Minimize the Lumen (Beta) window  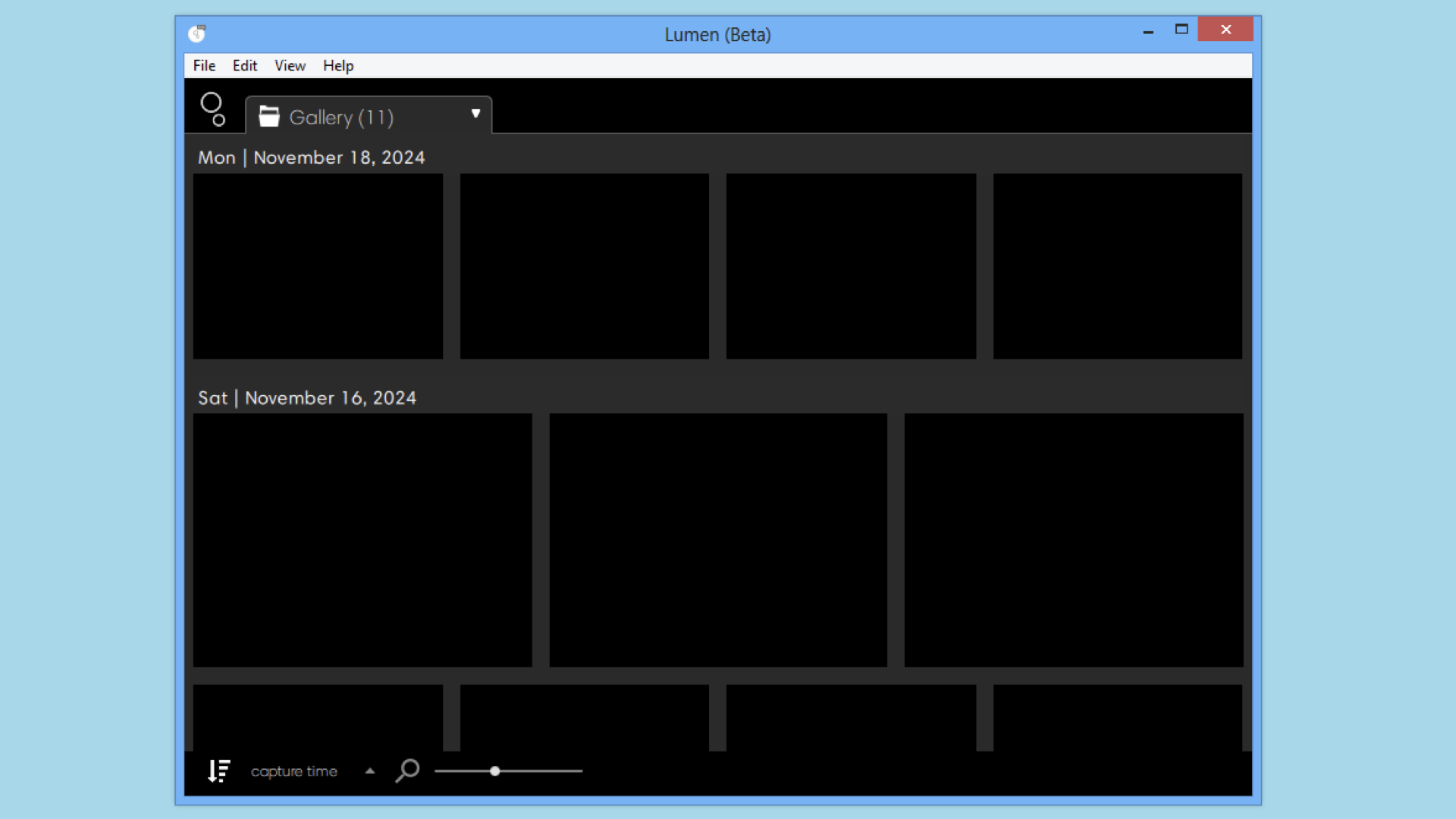tap(1148, 31)
